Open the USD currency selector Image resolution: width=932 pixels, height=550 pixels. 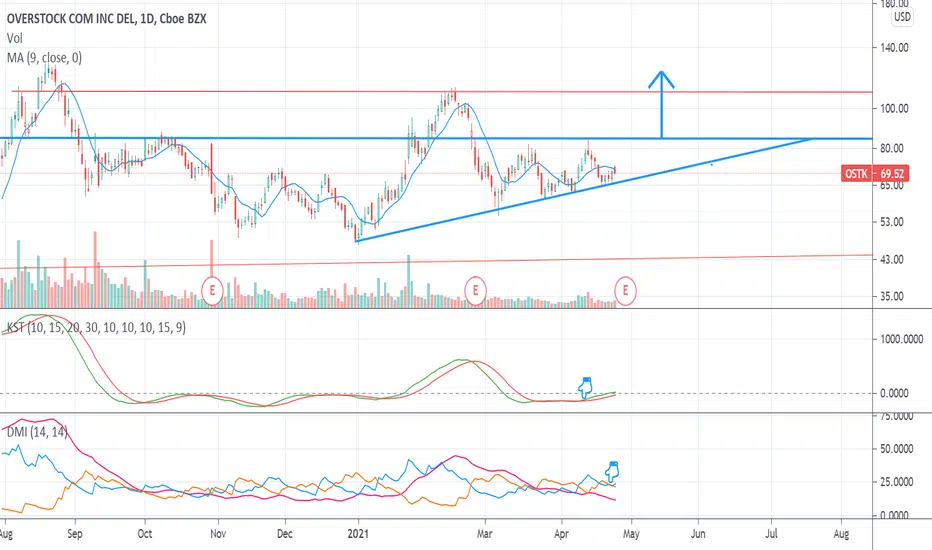tap(902, 17)
